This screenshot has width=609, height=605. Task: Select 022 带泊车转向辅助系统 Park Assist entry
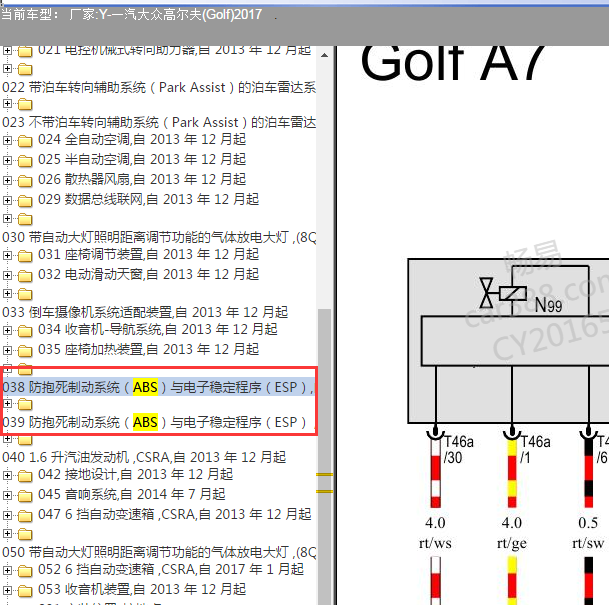click(x=159, y=87)
